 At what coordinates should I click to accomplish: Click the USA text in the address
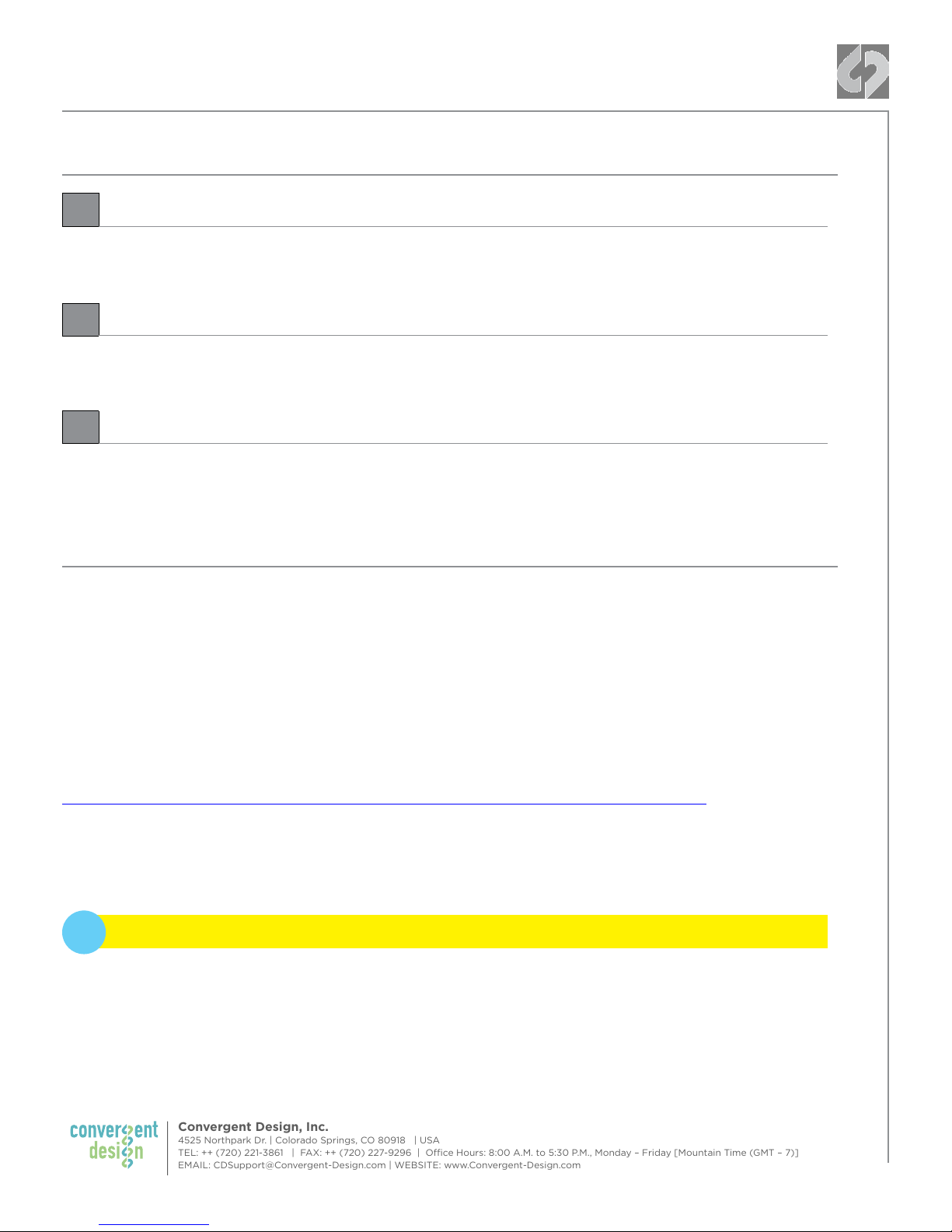pos(430,1140)
